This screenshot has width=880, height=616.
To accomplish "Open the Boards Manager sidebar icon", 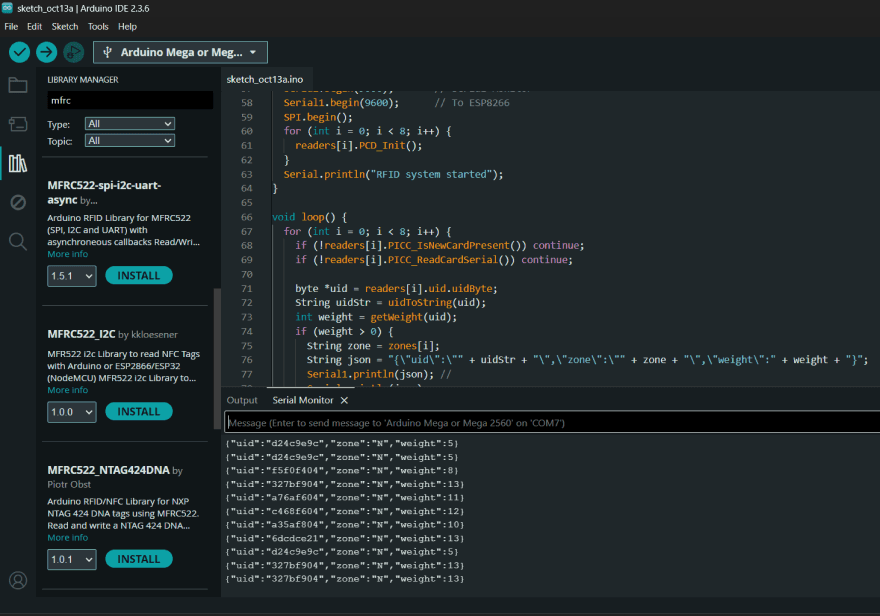I will (18, 124).
